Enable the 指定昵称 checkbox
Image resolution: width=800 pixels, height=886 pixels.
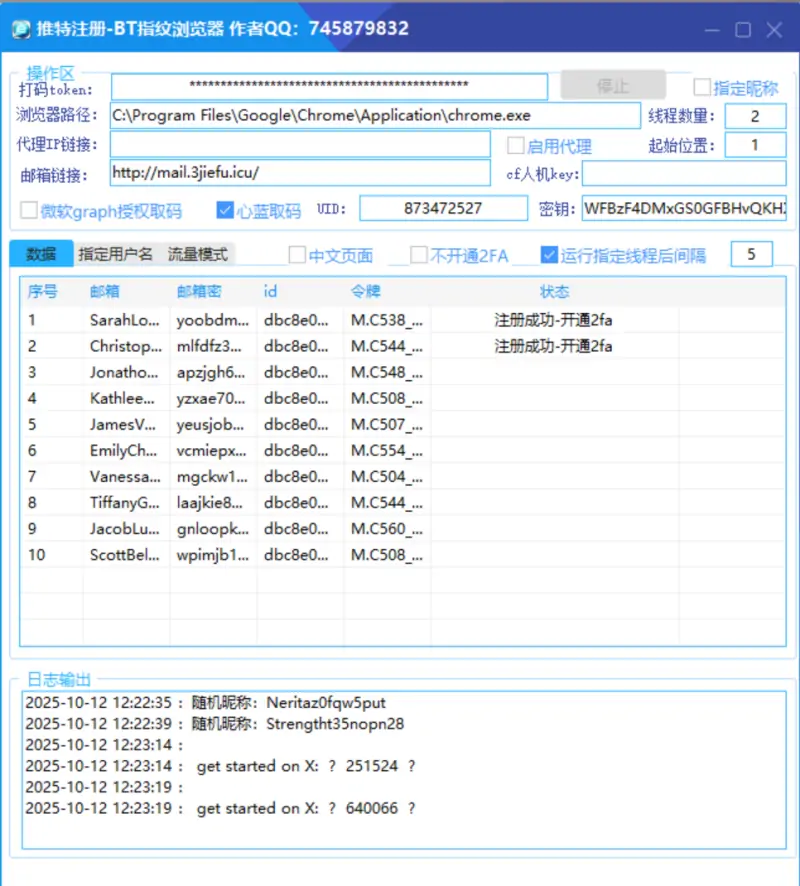click(x=702, y=88)
